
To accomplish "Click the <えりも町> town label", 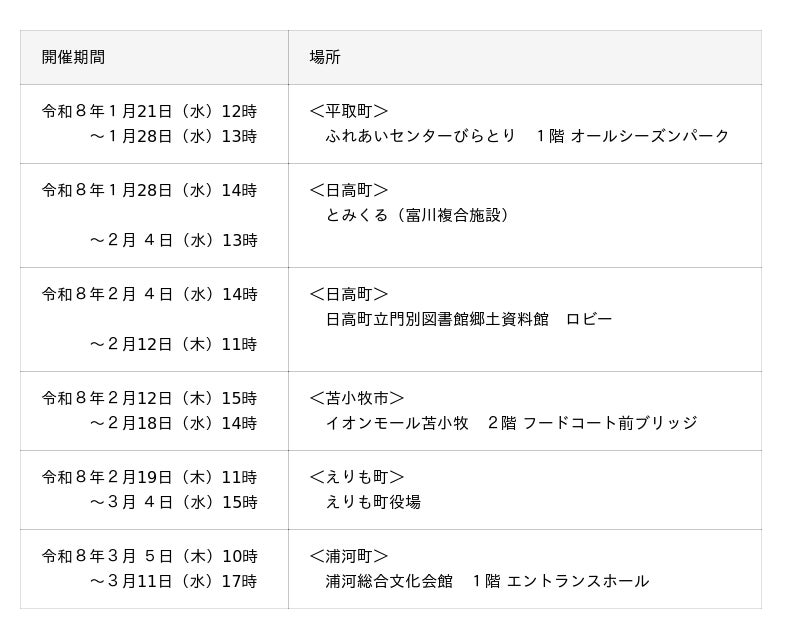I will (x=356, y=477).
